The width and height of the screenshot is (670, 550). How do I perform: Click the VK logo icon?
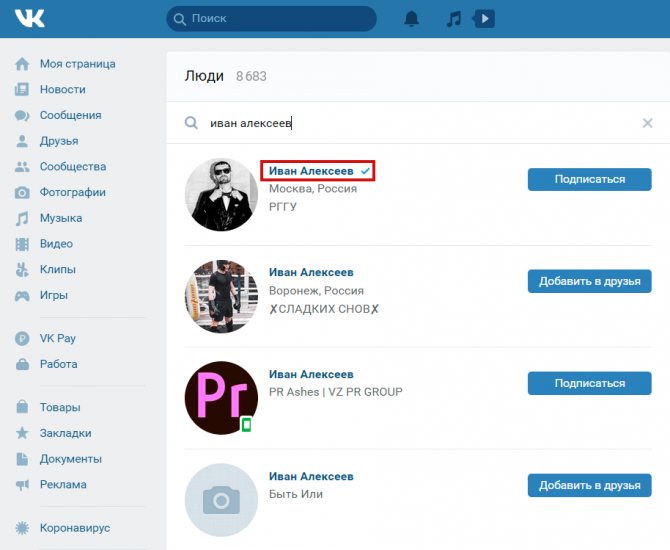30,18
